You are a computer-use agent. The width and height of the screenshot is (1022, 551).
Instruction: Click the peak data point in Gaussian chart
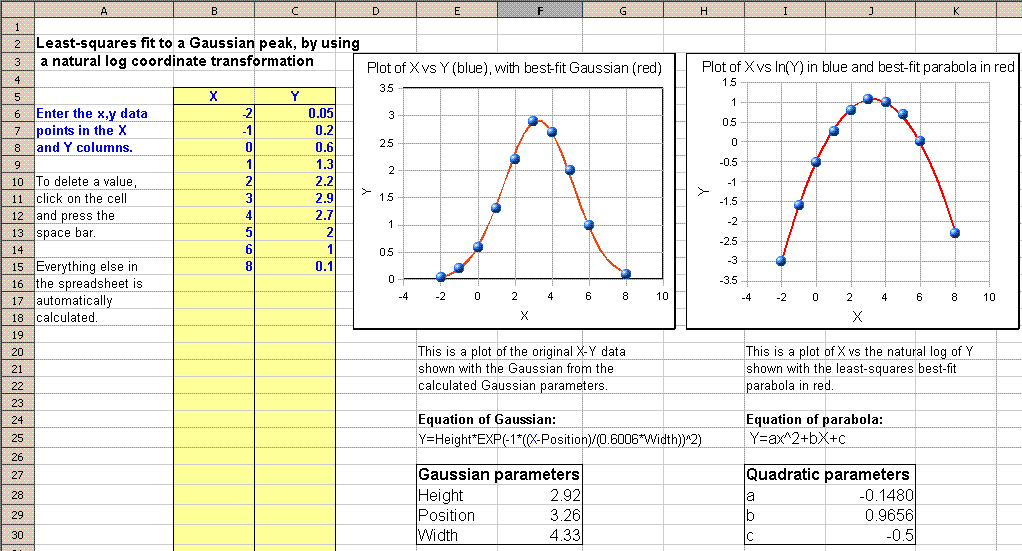(533, 120)
